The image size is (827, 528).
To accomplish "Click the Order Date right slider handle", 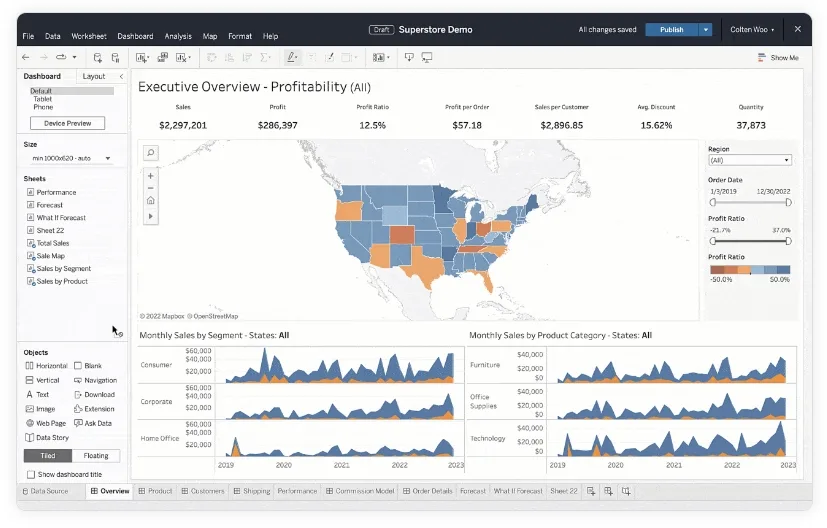I will point(788,203).
